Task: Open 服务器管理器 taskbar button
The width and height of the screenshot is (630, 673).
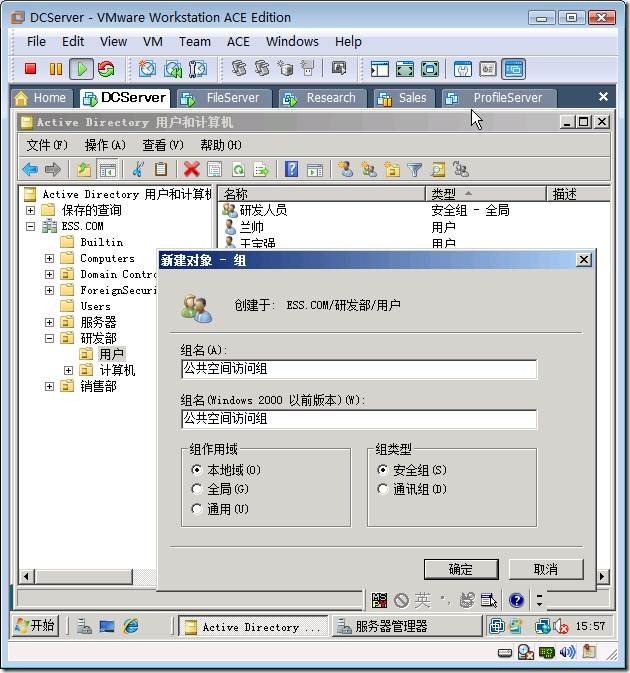Action: 407,626
